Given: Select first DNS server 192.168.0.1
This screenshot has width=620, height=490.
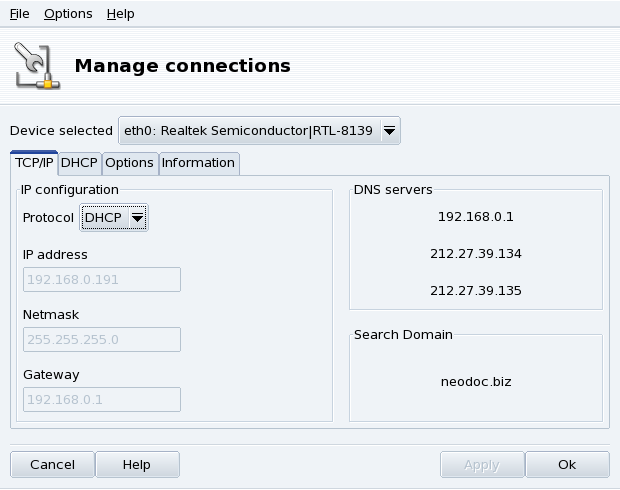Looking at the screenshot, I should click(x=475, y=216).
